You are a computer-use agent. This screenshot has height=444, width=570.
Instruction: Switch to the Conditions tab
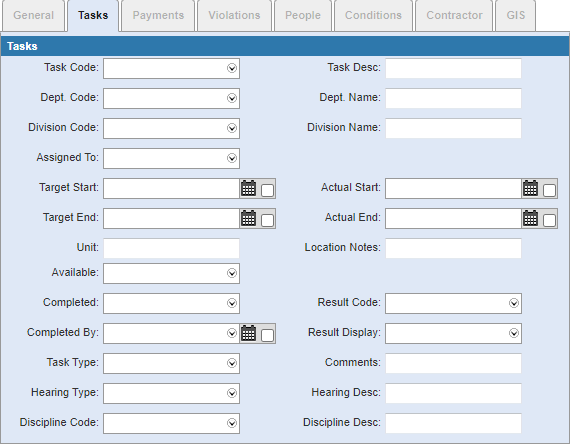click(x=373, y=15)
